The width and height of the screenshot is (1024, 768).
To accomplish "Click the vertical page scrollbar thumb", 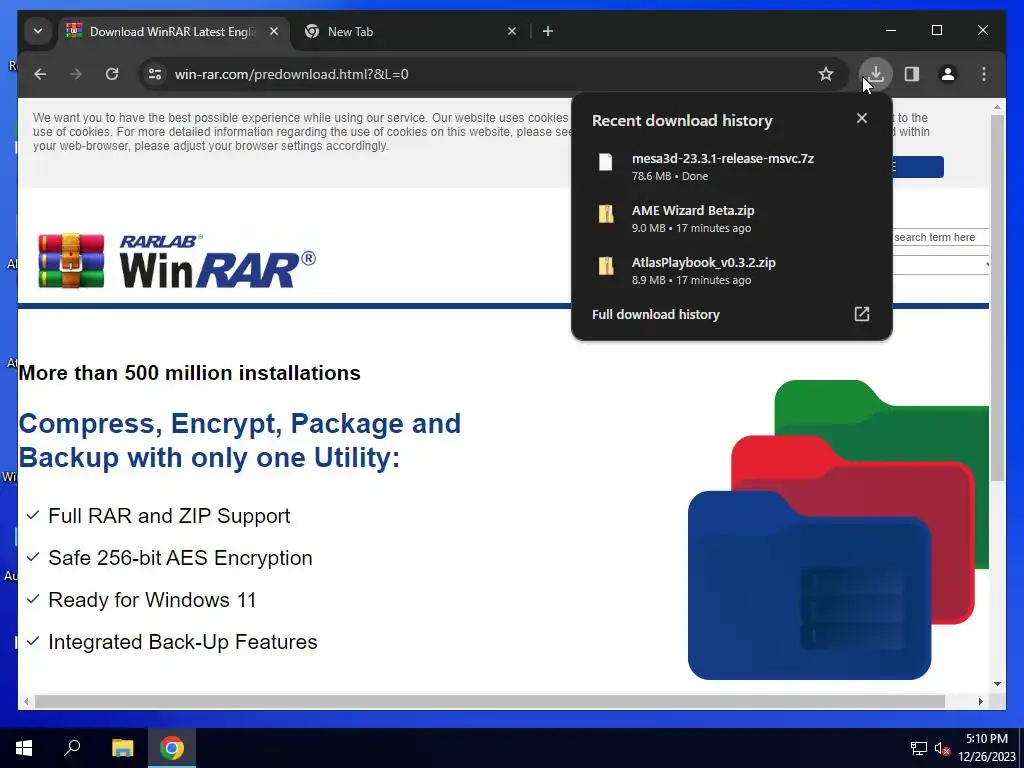I will click(997, 298).
